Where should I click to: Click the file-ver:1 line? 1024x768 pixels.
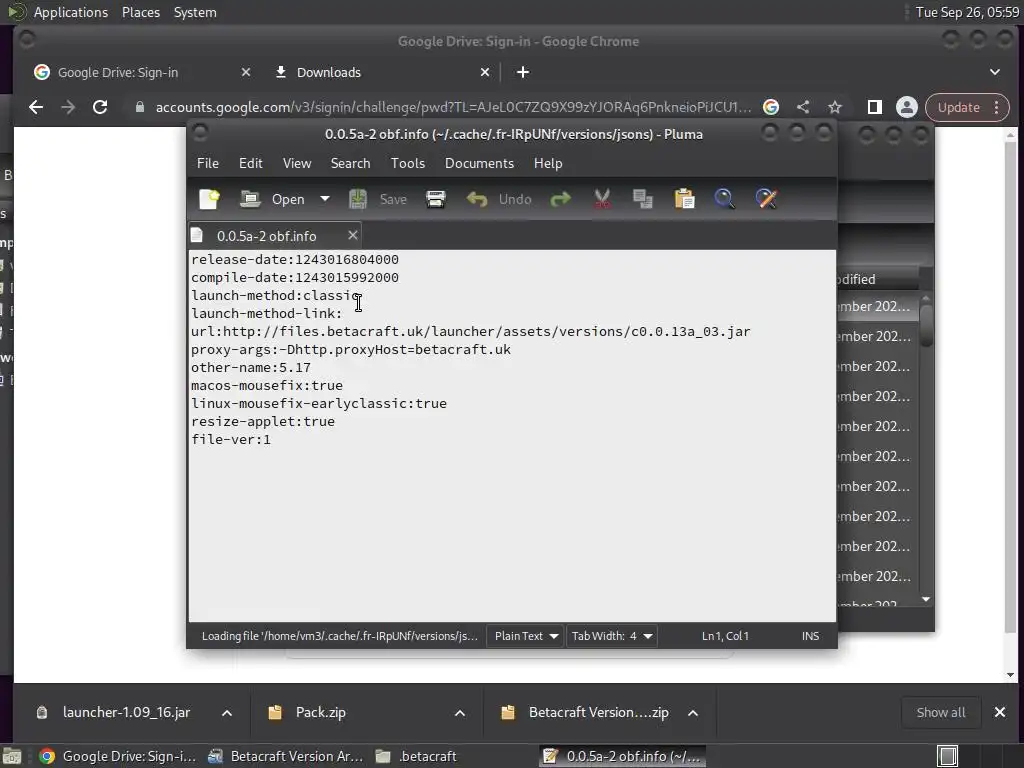pyautogui.click(x=231, y=440)
